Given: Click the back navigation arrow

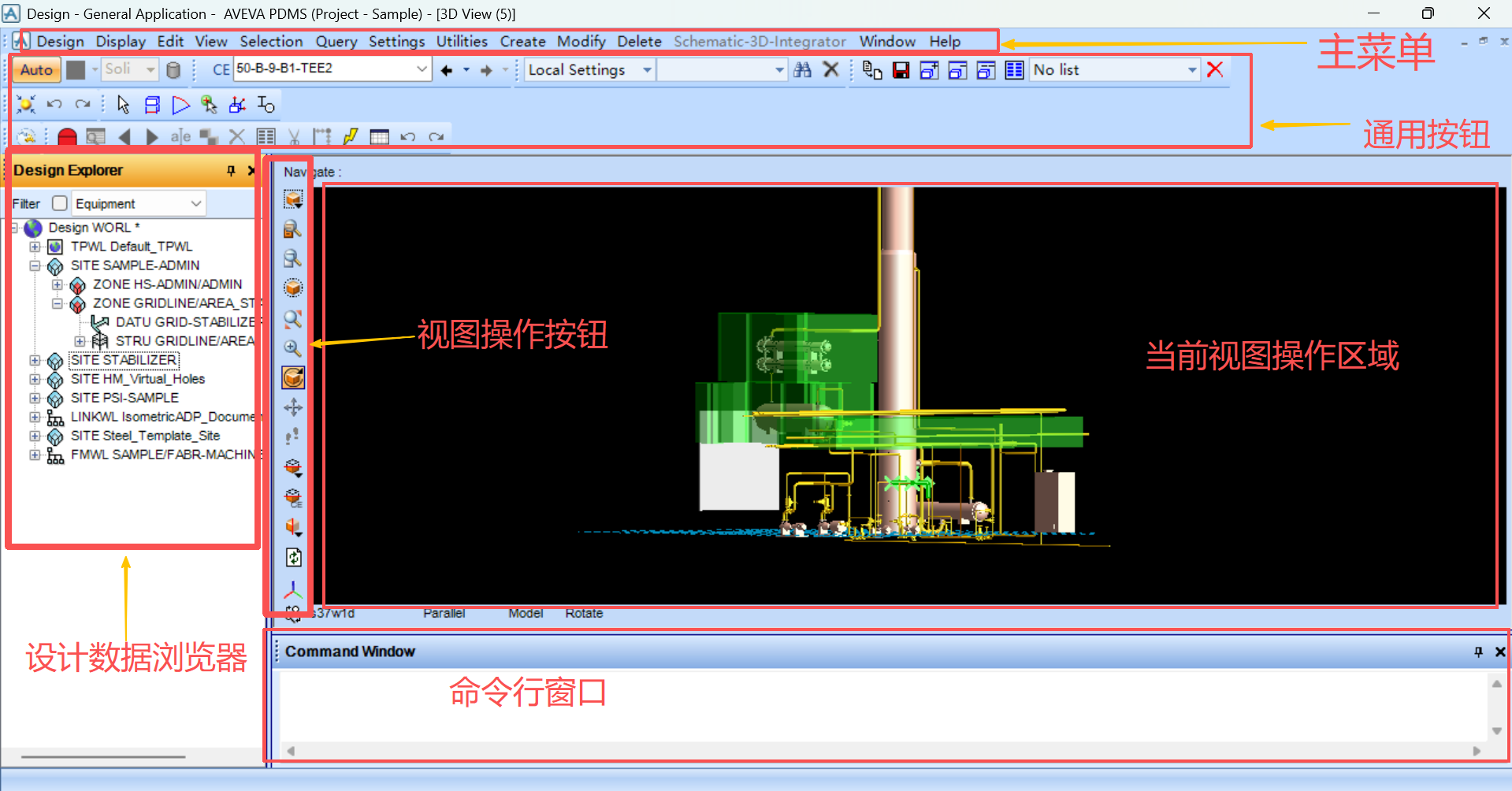Looking at the screenshot, I should tap(447, 69).
